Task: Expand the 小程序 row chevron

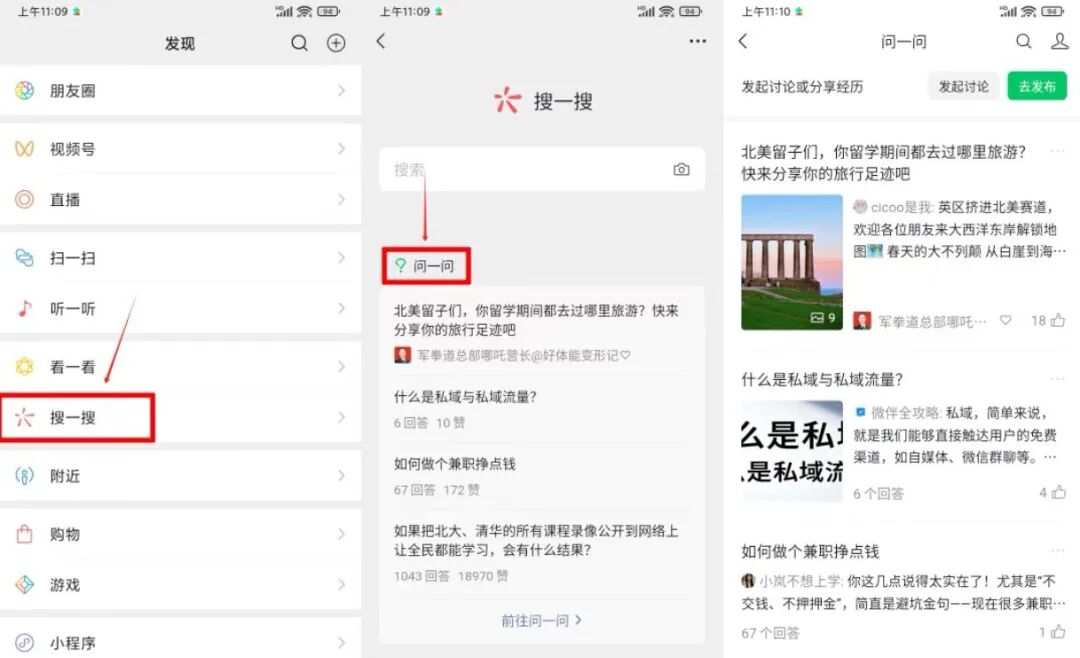Action: (342, 643)
